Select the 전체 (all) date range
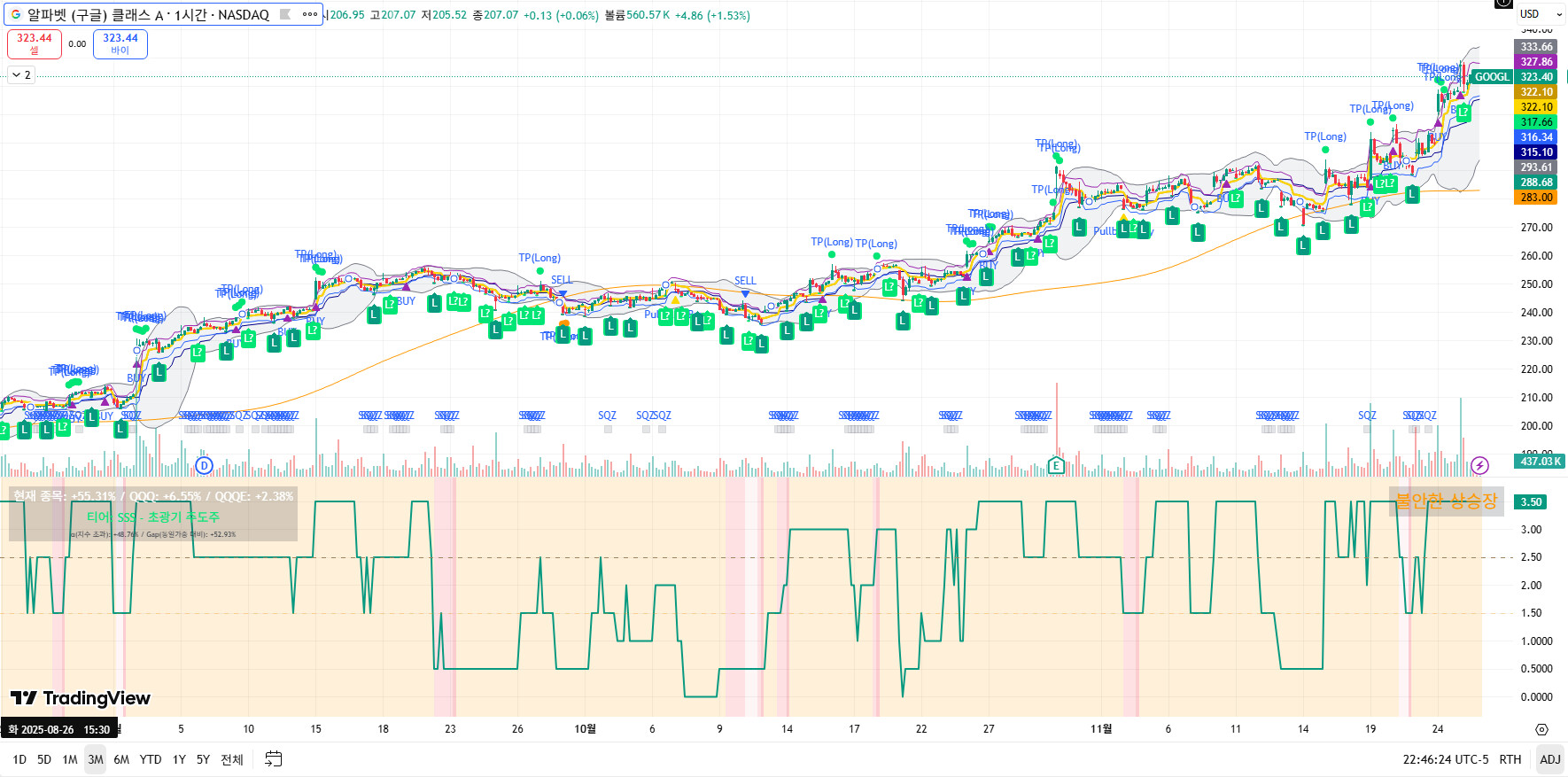Image resolution: width=1568 pixels, height=777 pixels. point(232,759)
